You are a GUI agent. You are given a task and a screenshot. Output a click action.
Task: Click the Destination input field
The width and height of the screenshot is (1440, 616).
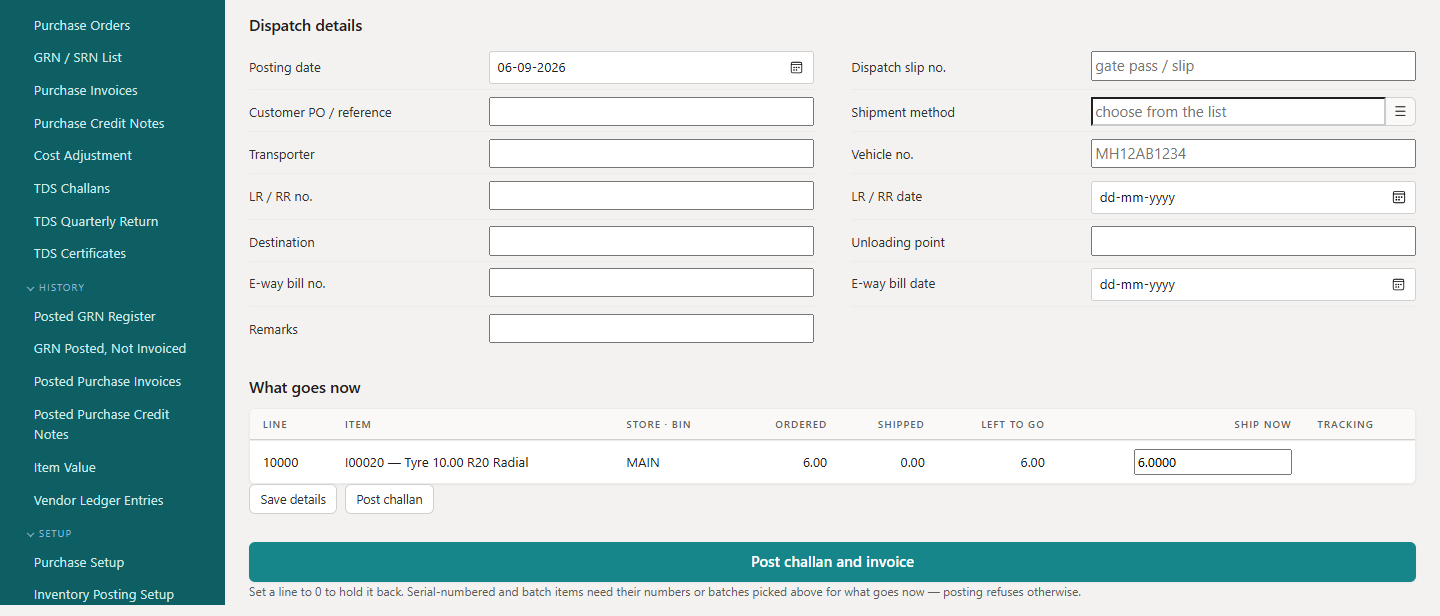[651, 241]
